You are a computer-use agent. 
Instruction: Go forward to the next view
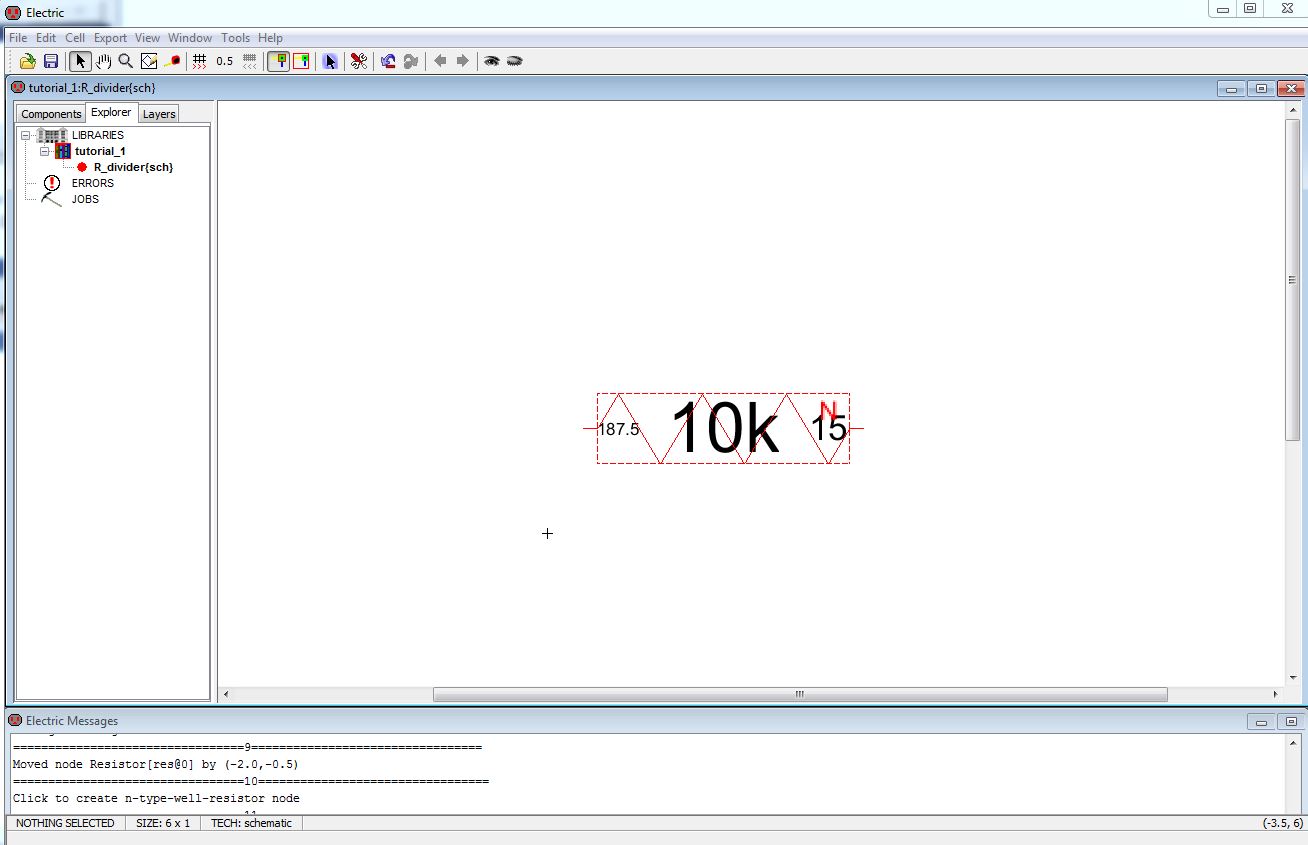(x=462, y=61)
